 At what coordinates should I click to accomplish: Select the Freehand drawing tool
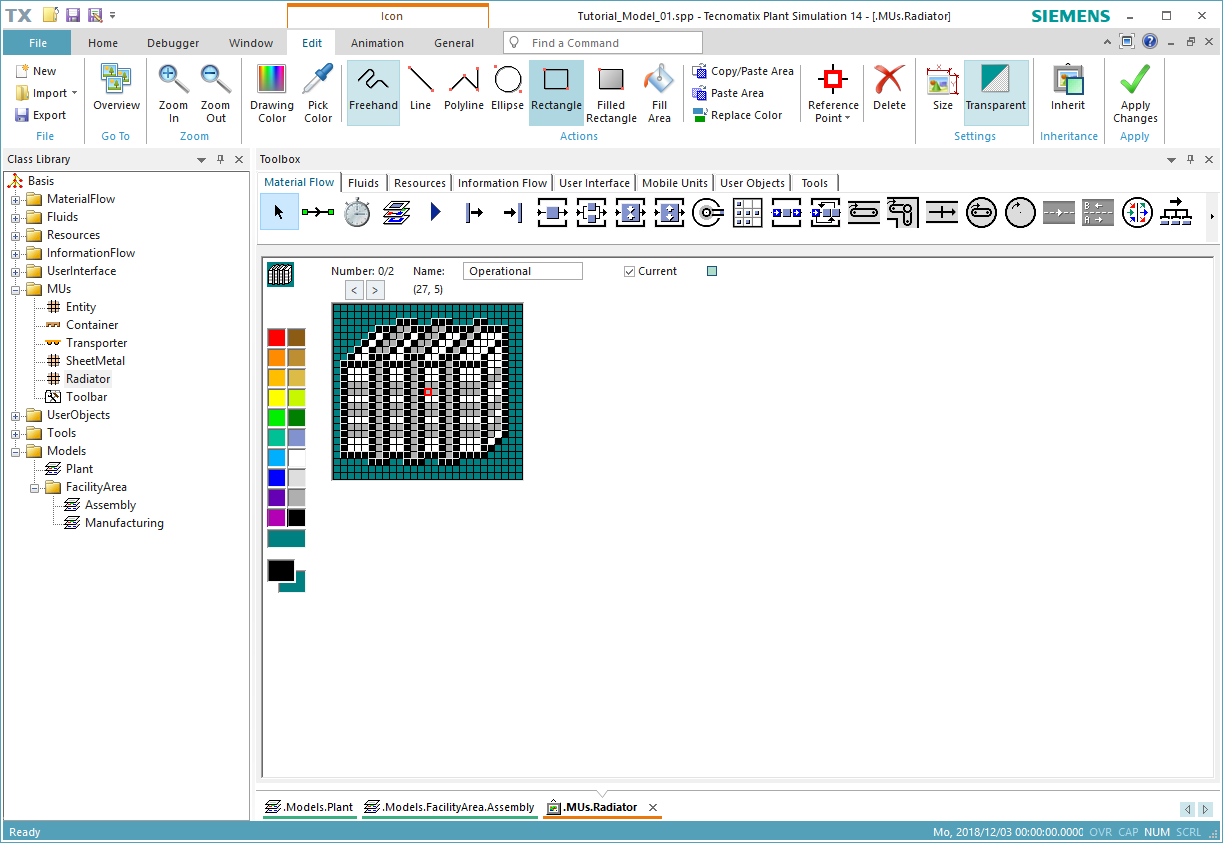pos(372,92)
